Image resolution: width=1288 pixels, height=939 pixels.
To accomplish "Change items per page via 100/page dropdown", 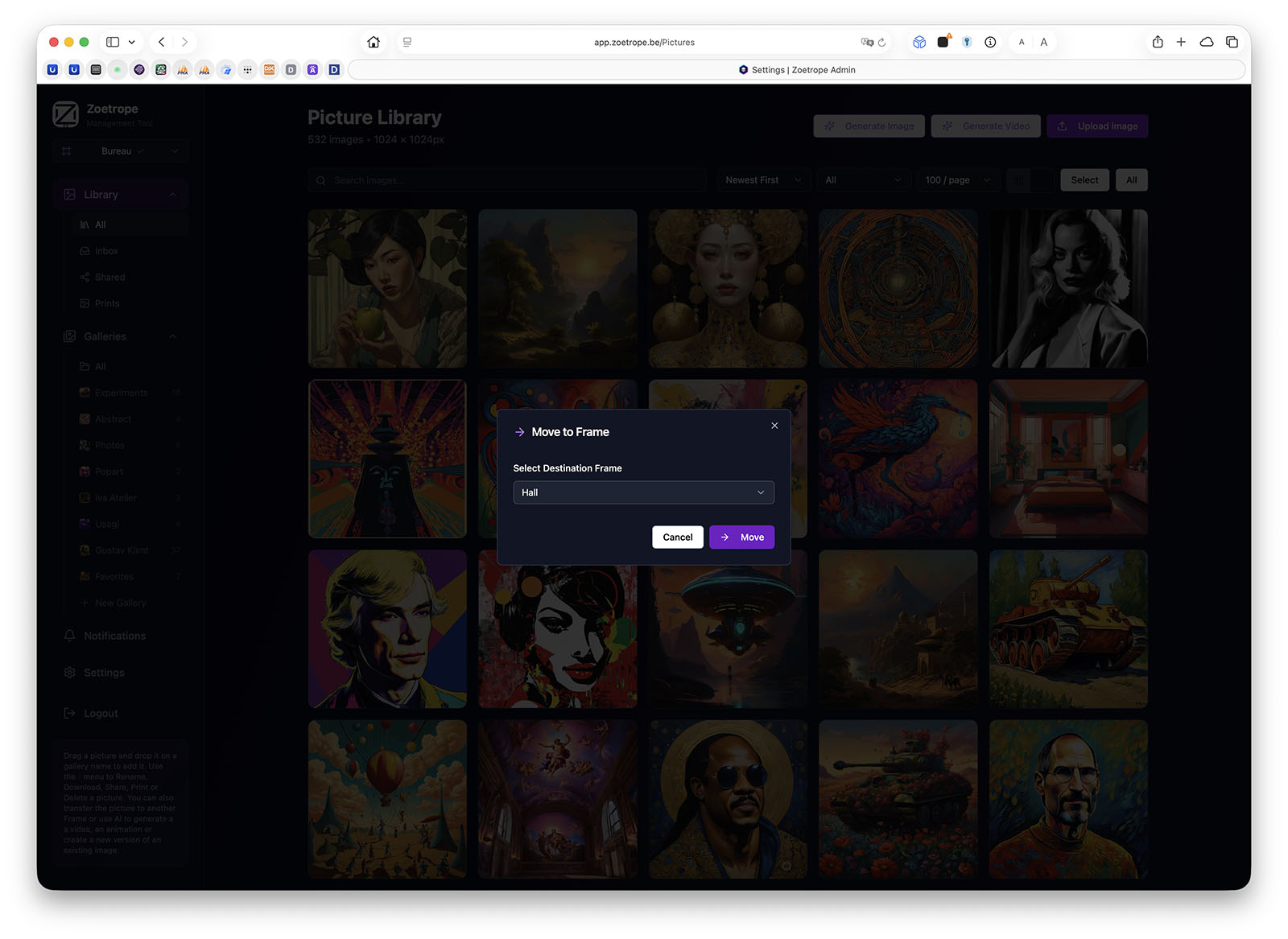I will pos(957,179).
